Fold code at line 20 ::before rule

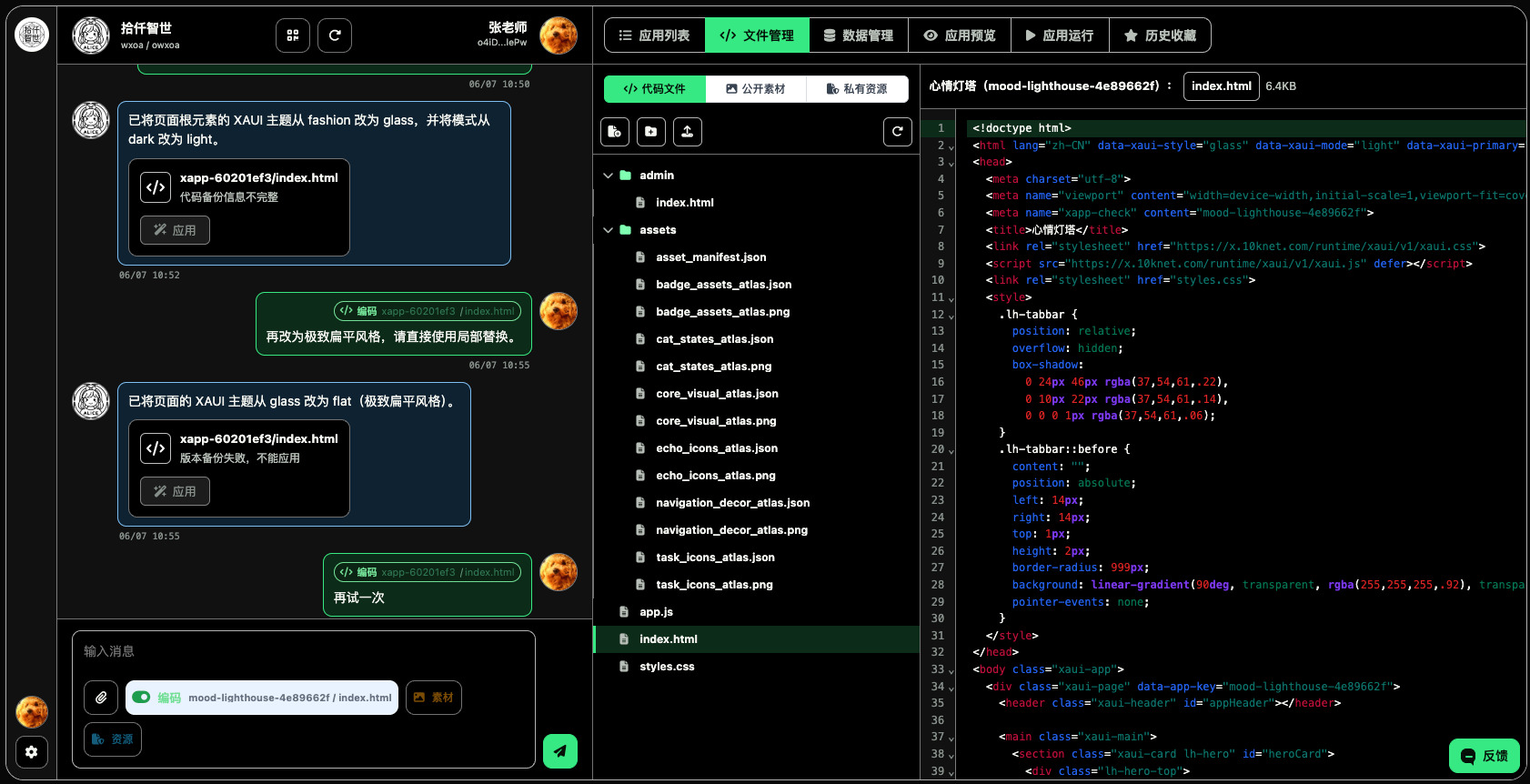[x=951, y=450]
